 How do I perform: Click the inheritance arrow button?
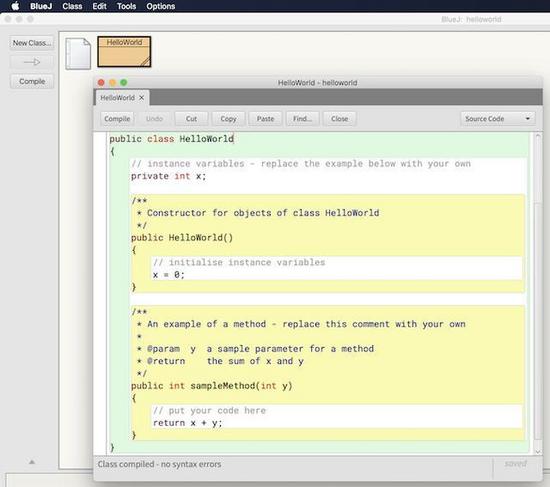(32, 62)
